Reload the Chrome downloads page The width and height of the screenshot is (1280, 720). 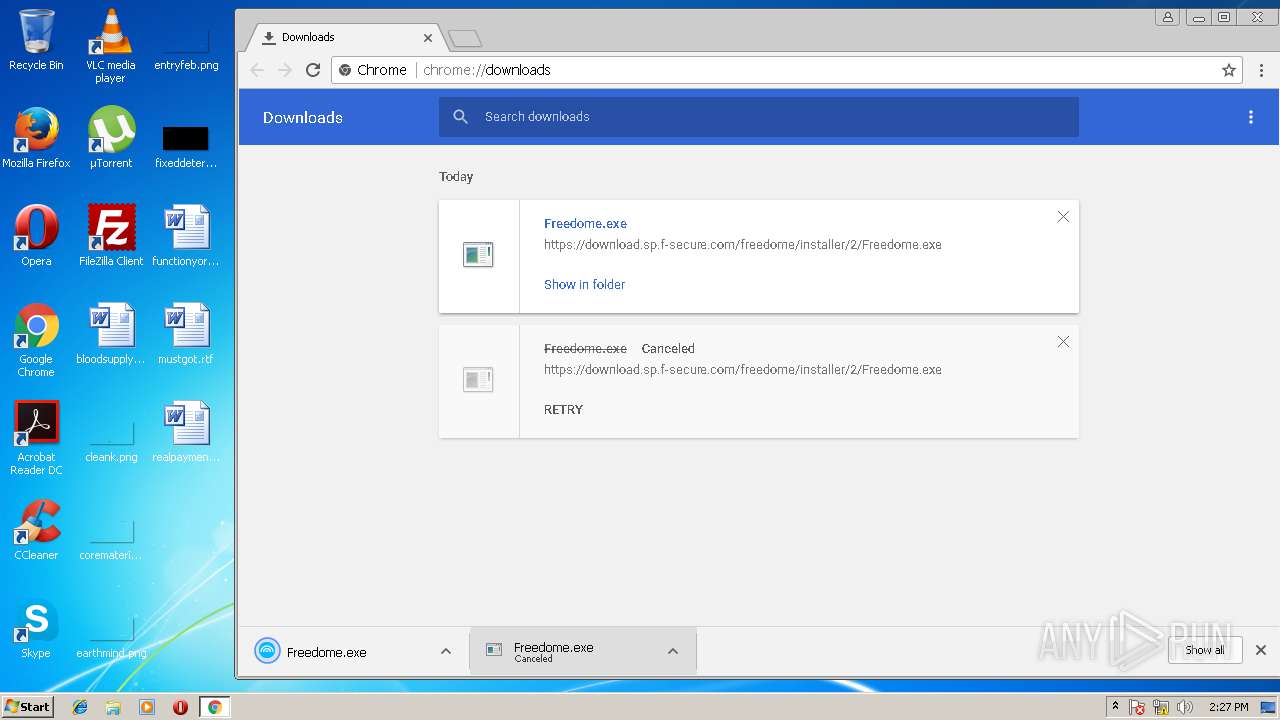pyautogui.click(x=313, y=70)
